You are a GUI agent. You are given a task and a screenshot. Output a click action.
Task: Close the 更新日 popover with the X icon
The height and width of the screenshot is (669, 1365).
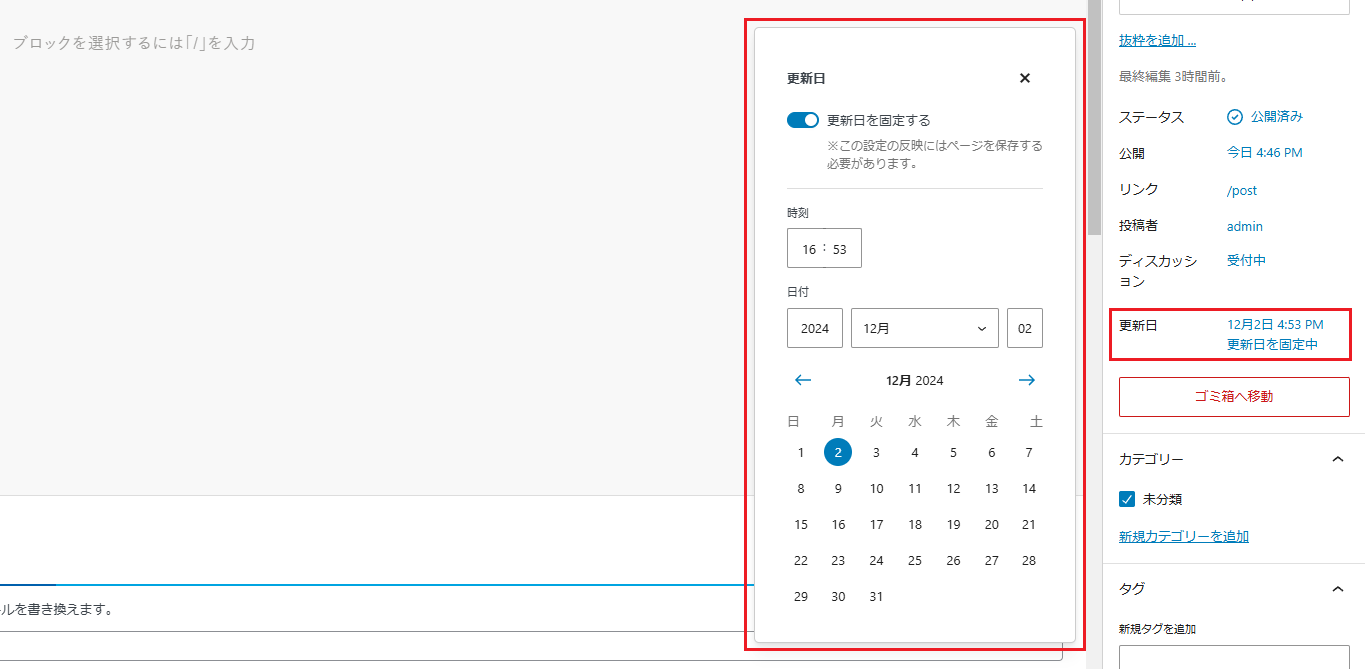(x=1024, y=78)
